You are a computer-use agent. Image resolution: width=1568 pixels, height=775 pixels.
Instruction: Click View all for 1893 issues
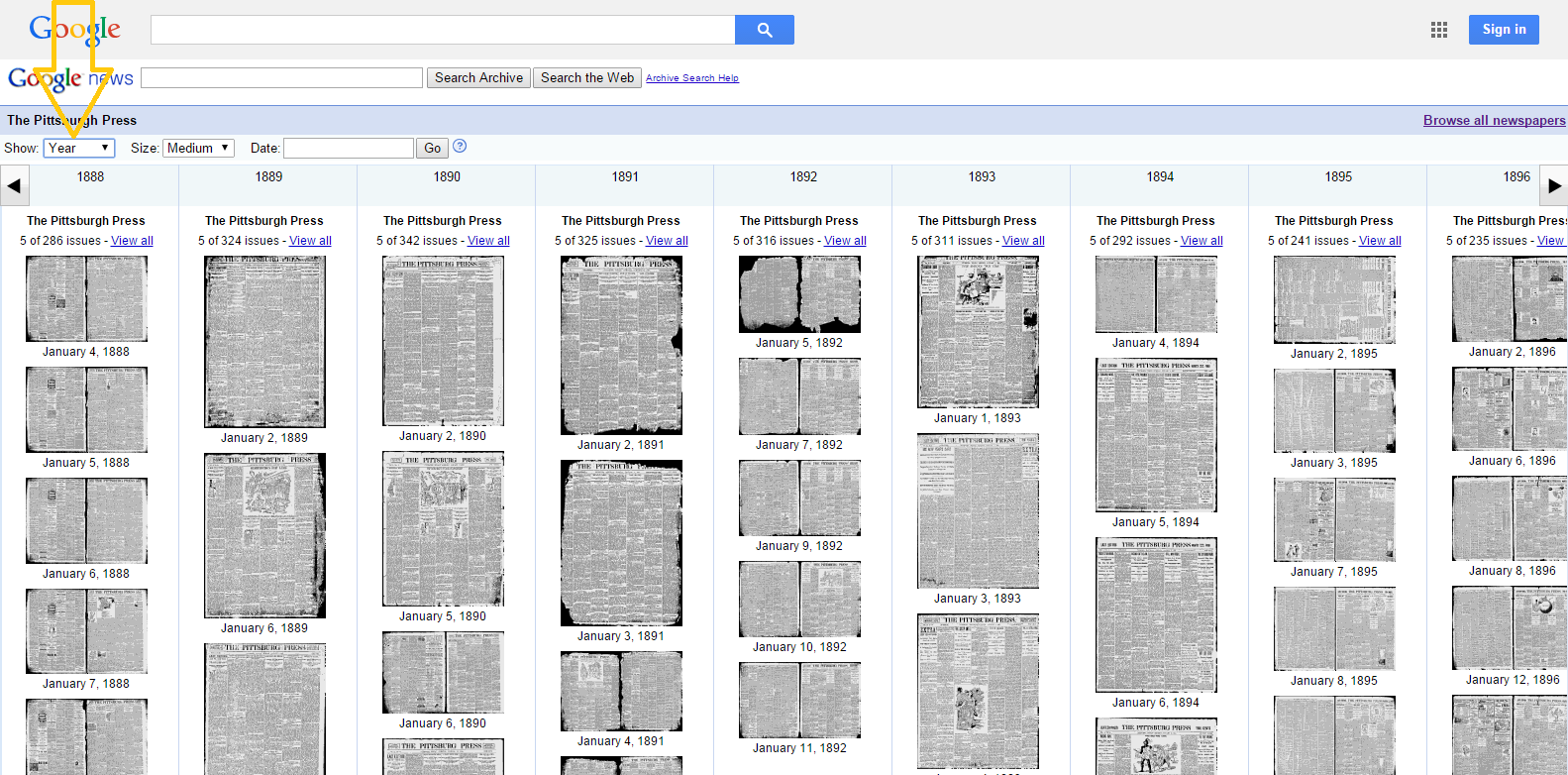pos(1023,241)
